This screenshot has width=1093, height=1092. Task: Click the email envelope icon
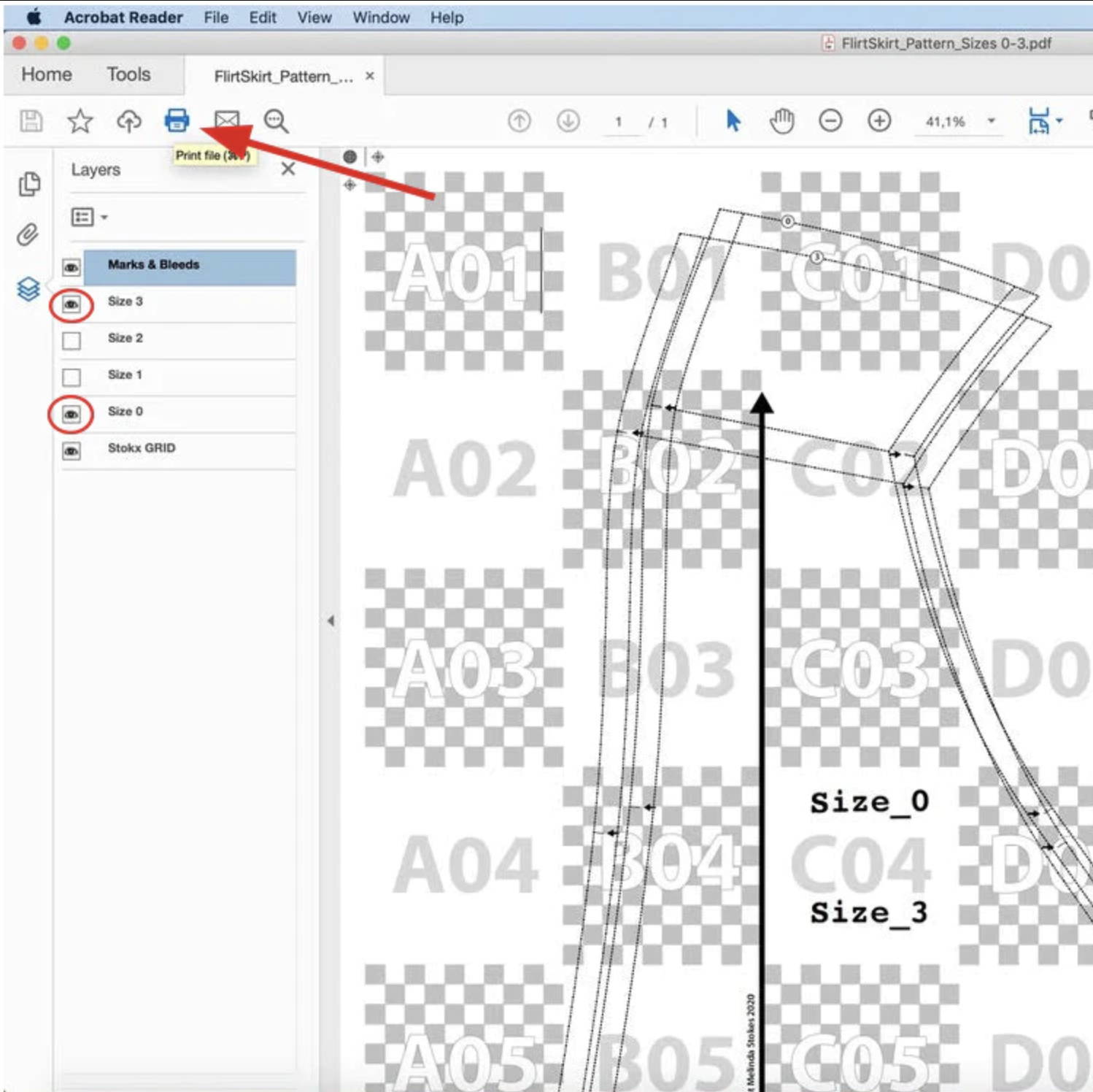(x=226, y=119)
